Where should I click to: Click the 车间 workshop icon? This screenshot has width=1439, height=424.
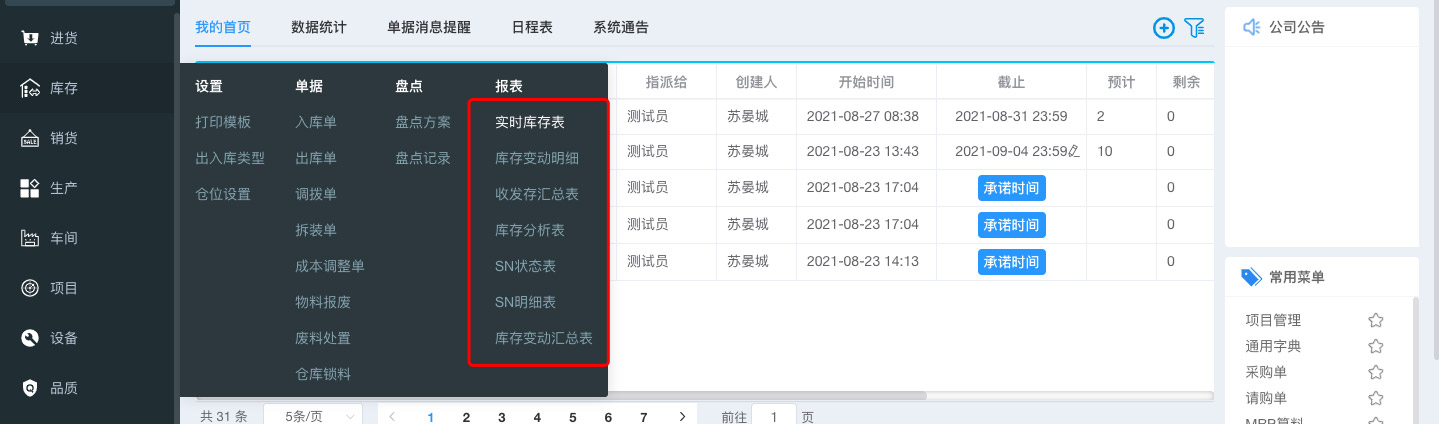click(30, 238)
